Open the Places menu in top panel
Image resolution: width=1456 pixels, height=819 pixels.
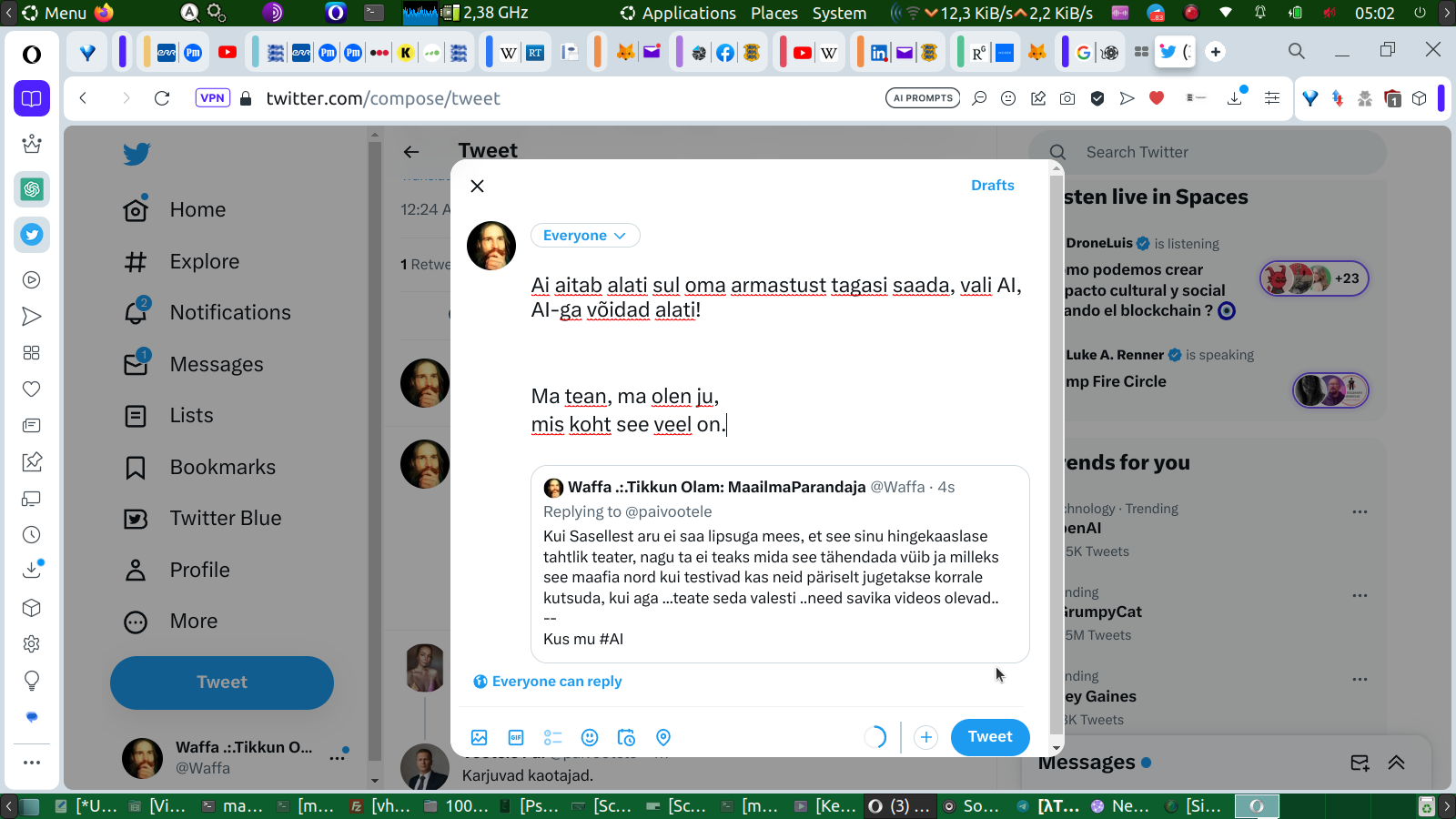[x=774, y=13]
